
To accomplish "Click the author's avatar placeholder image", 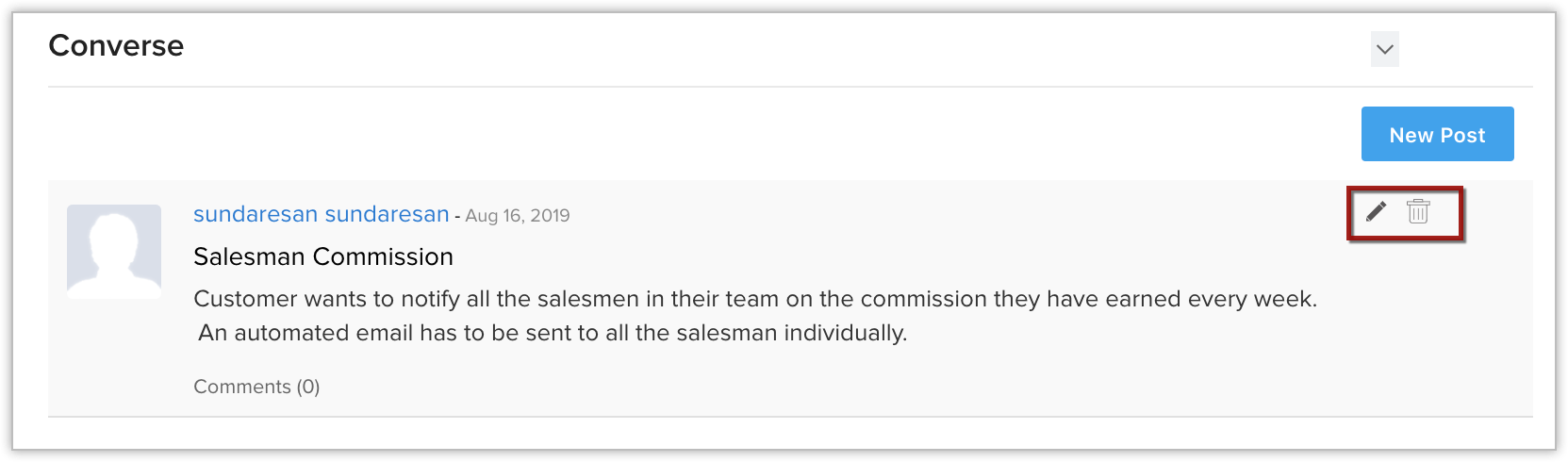I will pos(114,252).
